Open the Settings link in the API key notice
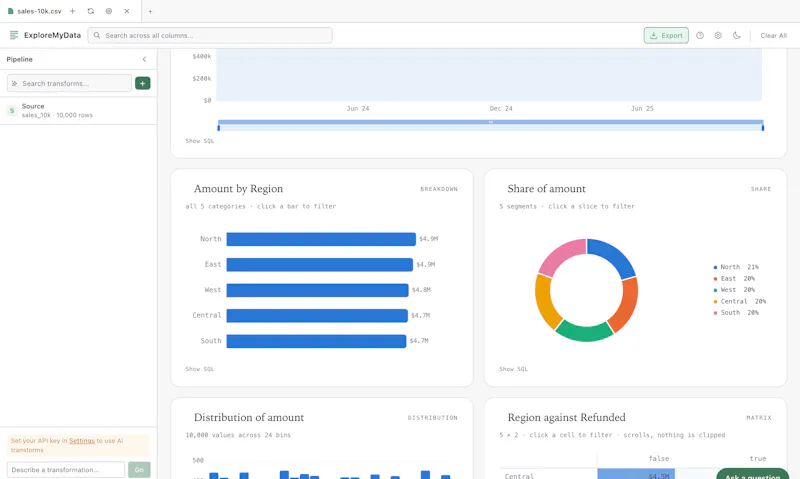The width and height of the screenshot is (800, 479). click(82, 441)
